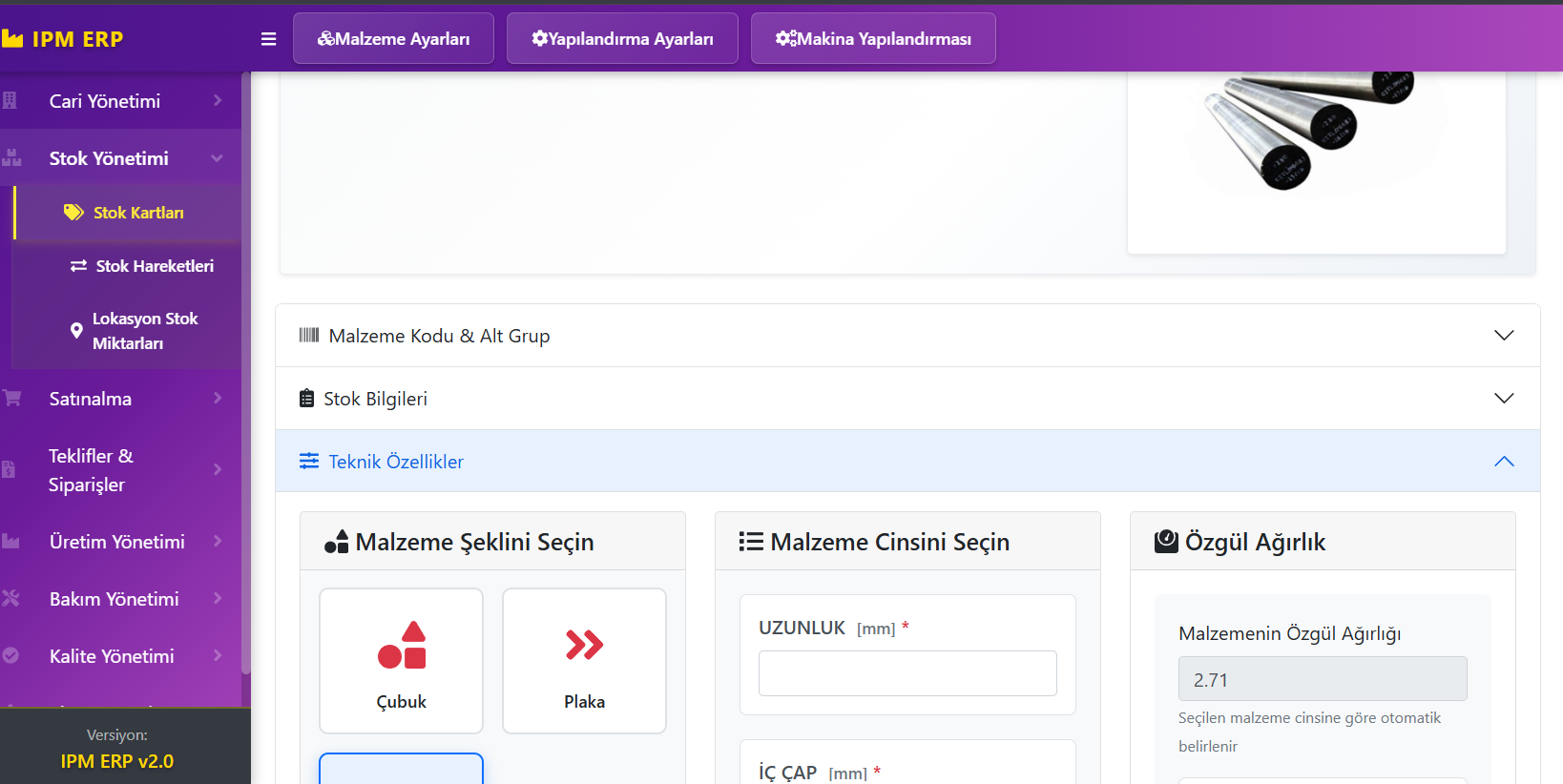The width and height of the screenshot is (1563, 784).
Task: Click the Cari Yönetimi building icon
Action: [x=10, y=100]
